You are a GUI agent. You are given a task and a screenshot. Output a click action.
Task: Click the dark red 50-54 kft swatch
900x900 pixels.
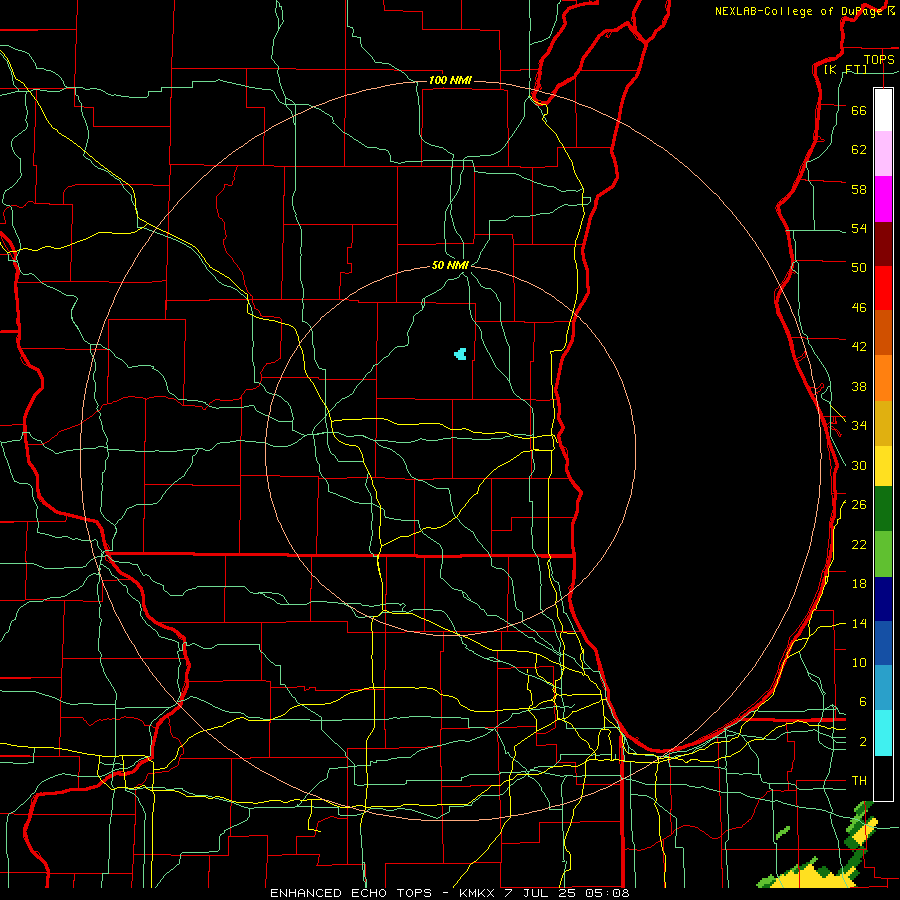coord(883,245)
